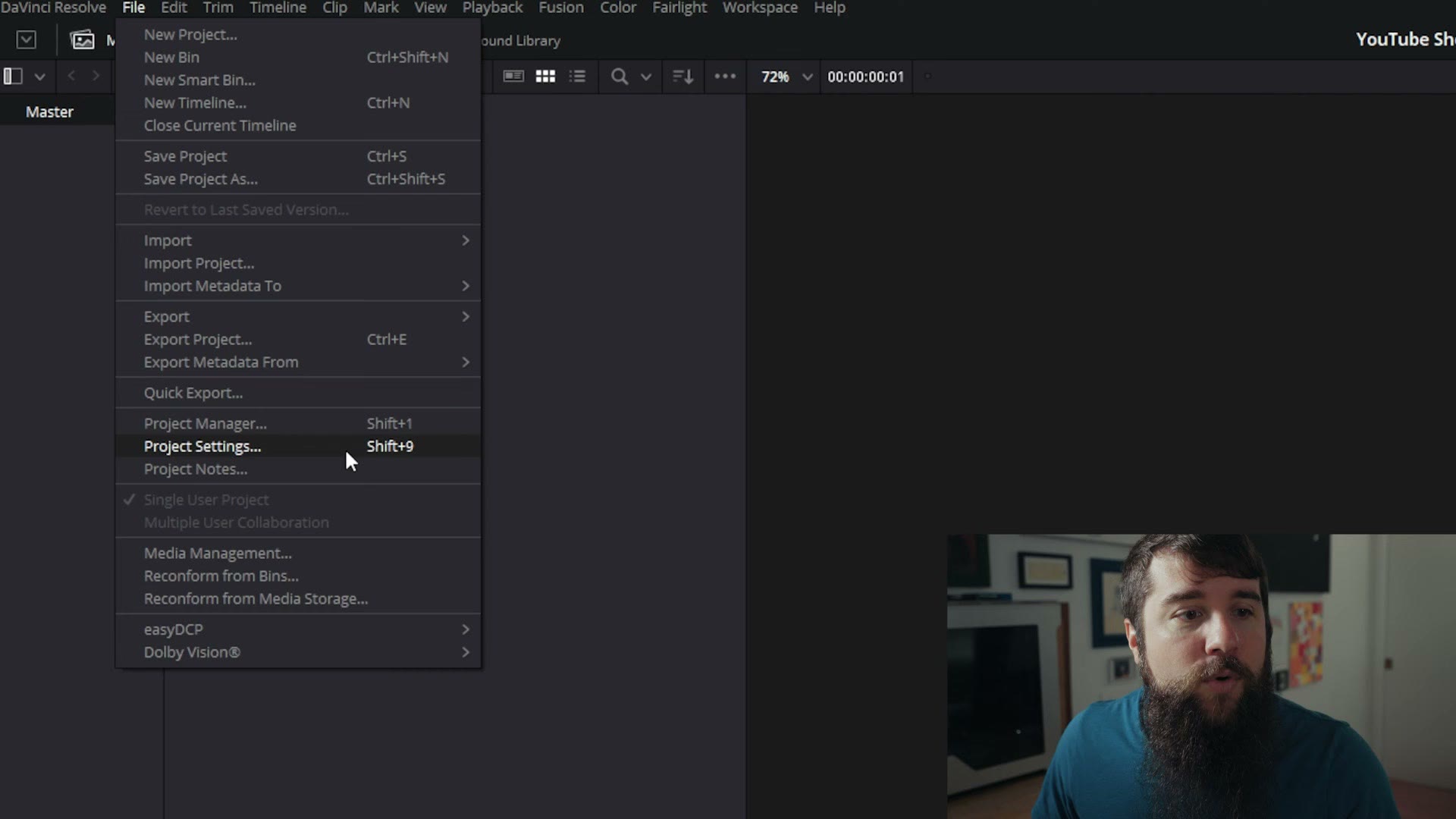Image resolution: width=1456 pixels, height=819 pixels.
Task: Open the Workspace menu
Action: click(x=760, y=8)
